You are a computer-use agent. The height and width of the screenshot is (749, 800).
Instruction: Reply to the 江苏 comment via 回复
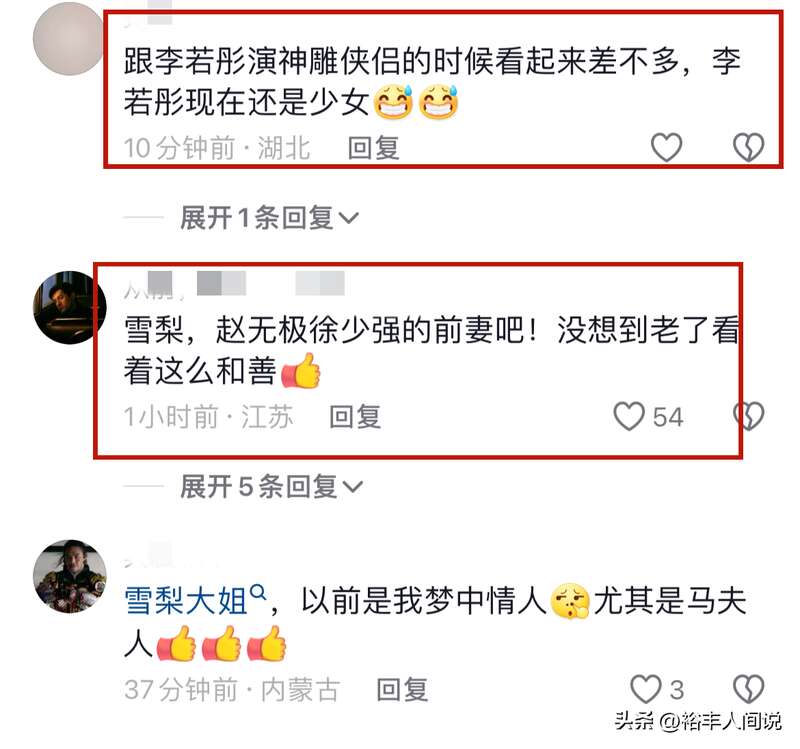point(355,417)
